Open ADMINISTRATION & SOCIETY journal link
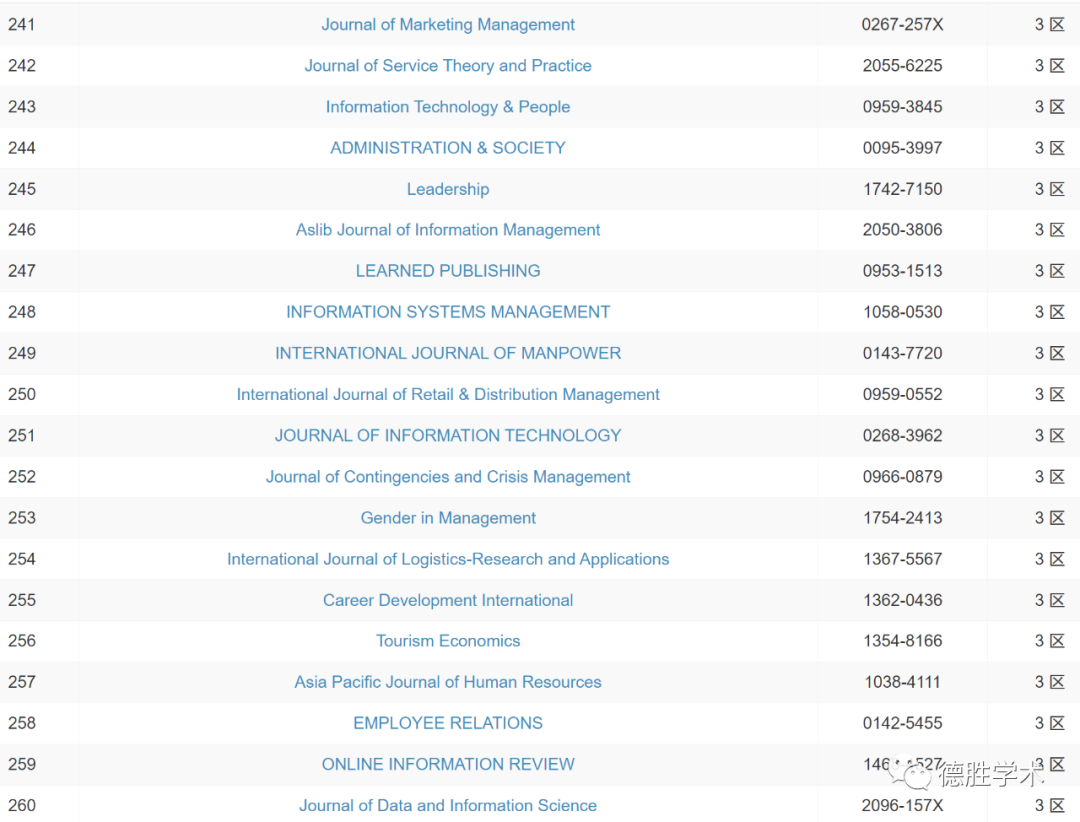This screenshot has height=822, width=1080. [x=448, y=148]
